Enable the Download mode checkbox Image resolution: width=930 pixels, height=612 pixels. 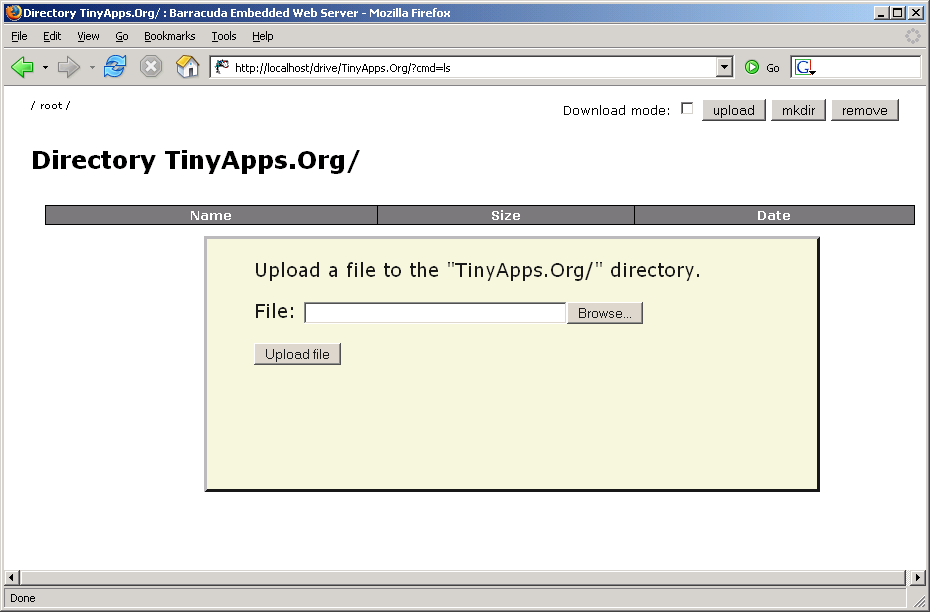687,109
